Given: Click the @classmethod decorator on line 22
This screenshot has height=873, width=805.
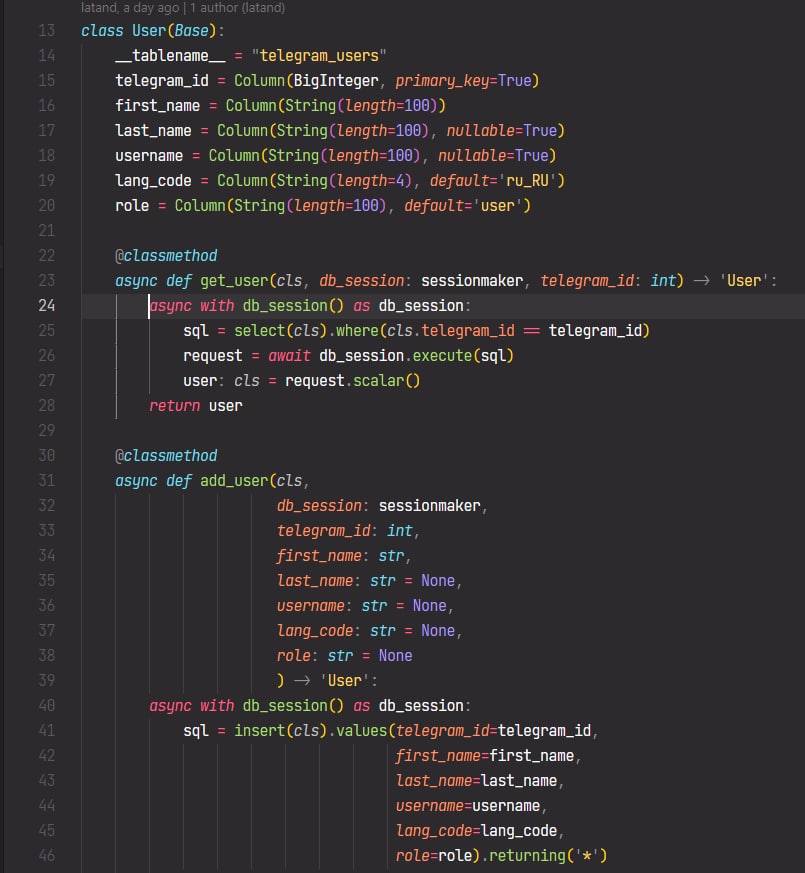Looking at the screenshot, I should (x=166, y=256).
